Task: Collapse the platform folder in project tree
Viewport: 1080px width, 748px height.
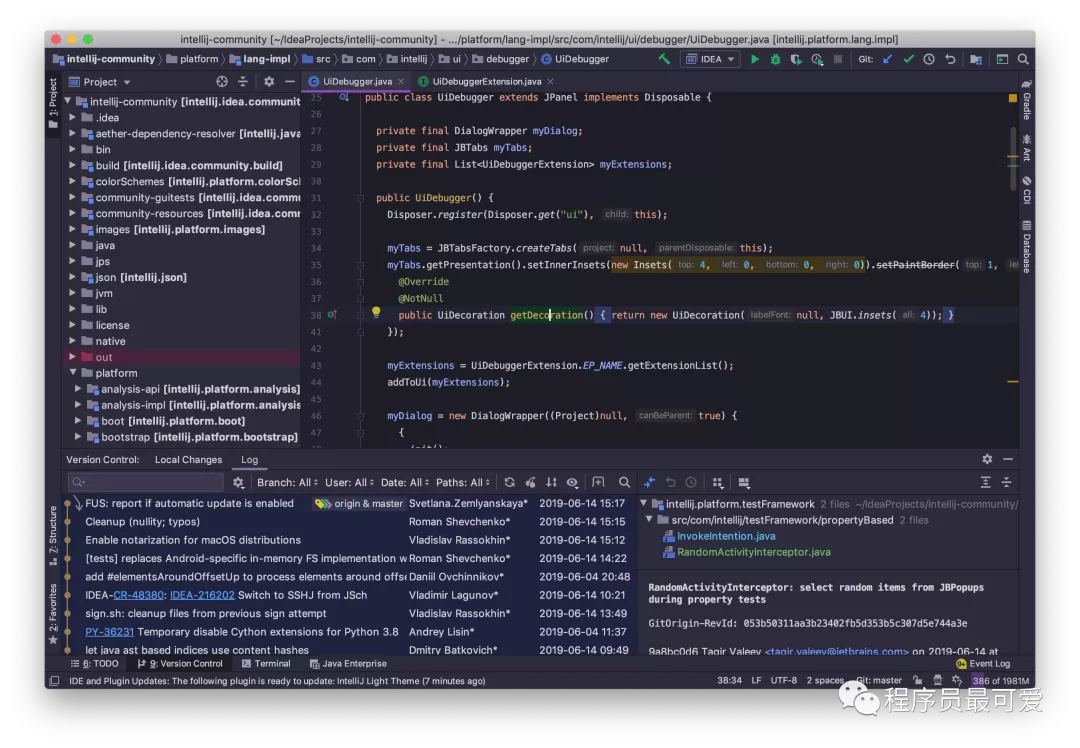Action: click(73, 373)
